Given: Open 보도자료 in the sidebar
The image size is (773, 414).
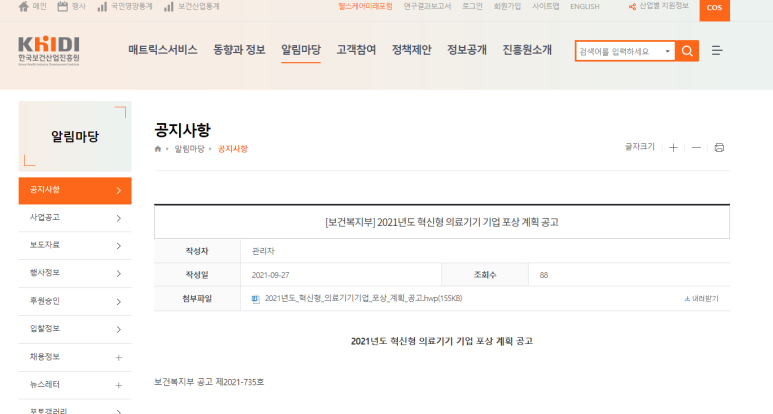Looking at the screenshot, I should coord(45,245).
